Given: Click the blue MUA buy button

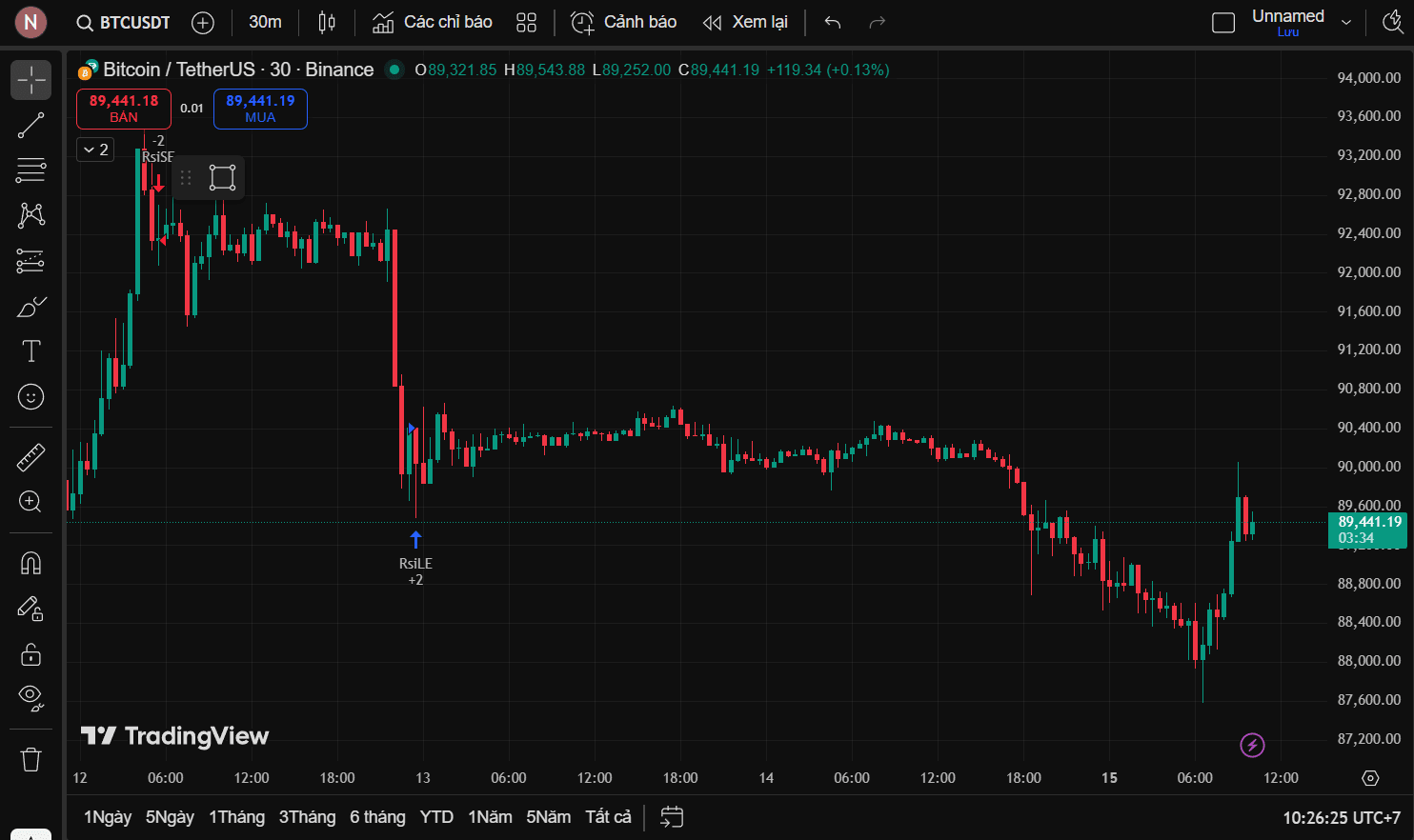Looking at the screenshot, I should click(x=260, y=109).
